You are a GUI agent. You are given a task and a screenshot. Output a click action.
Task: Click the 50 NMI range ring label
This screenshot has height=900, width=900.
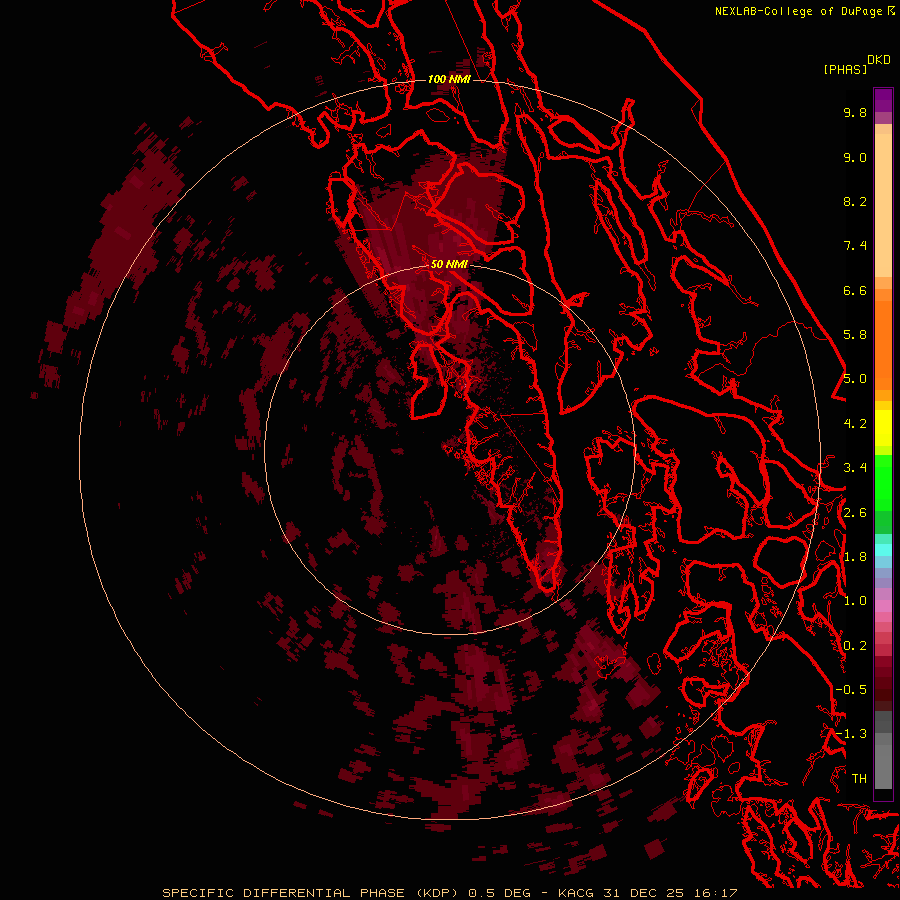coord(449,264)
